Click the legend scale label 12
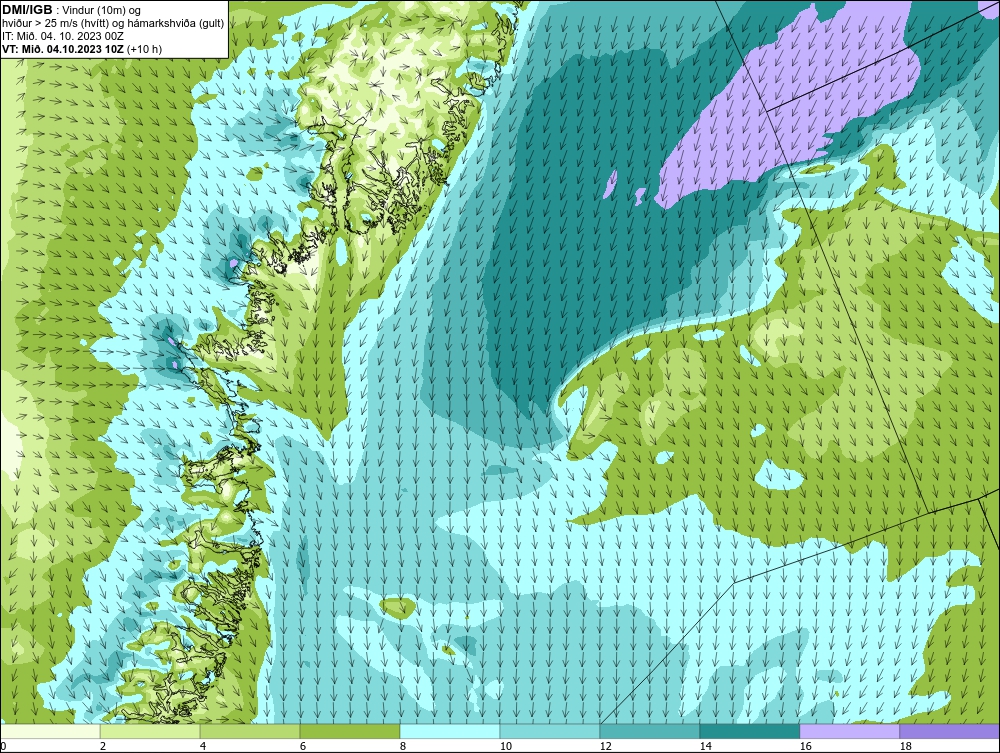 [606, 746]
